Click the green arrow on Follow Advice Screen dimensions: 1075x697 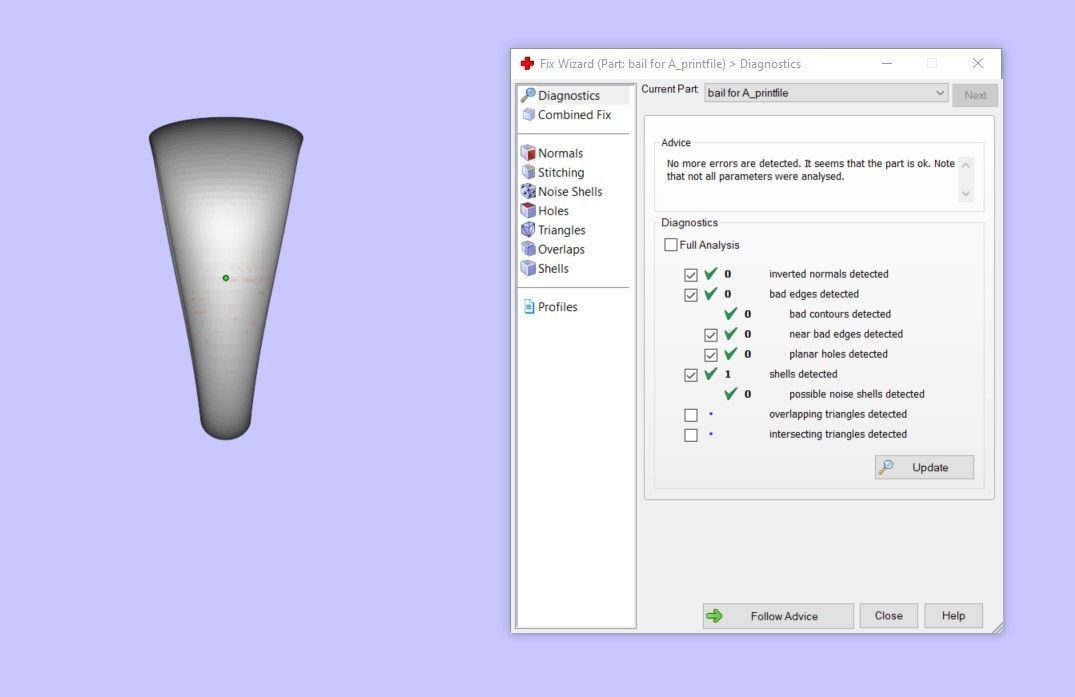tap(714, 615)
